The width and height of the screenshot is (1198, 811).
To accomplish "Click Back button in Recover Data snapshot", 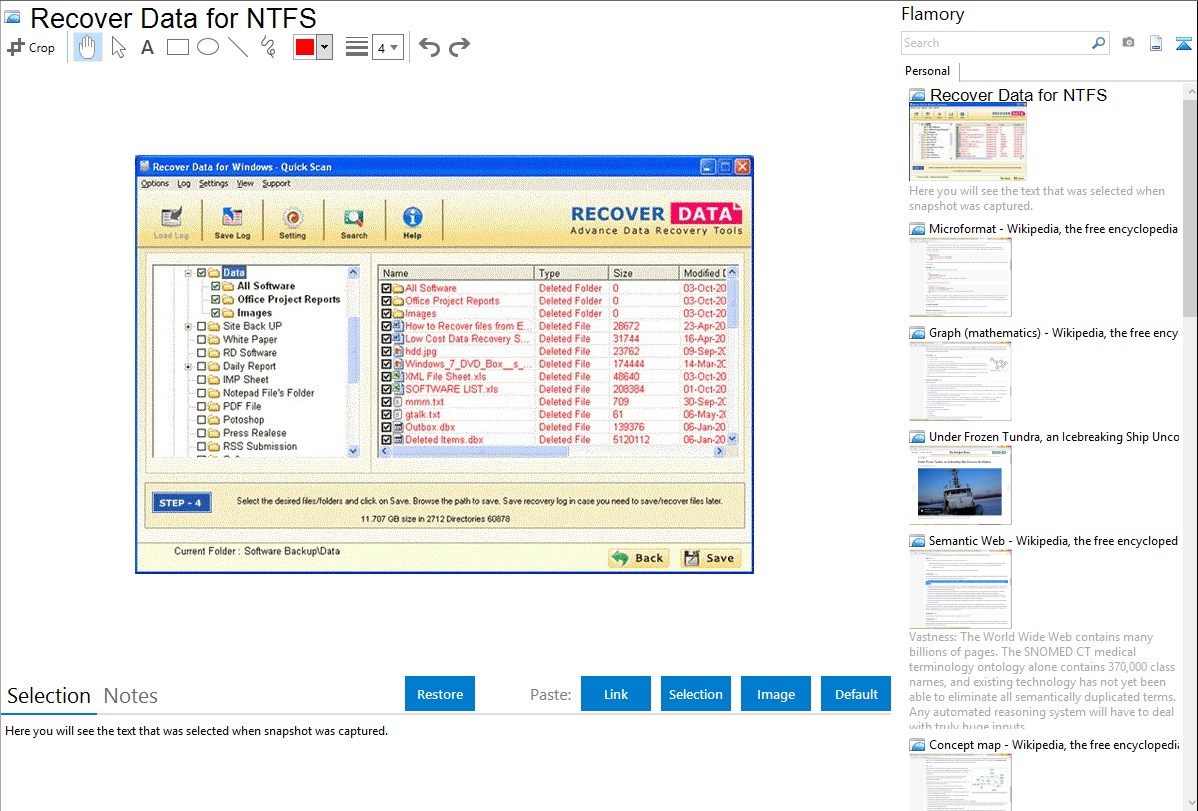I will (639, 558).
